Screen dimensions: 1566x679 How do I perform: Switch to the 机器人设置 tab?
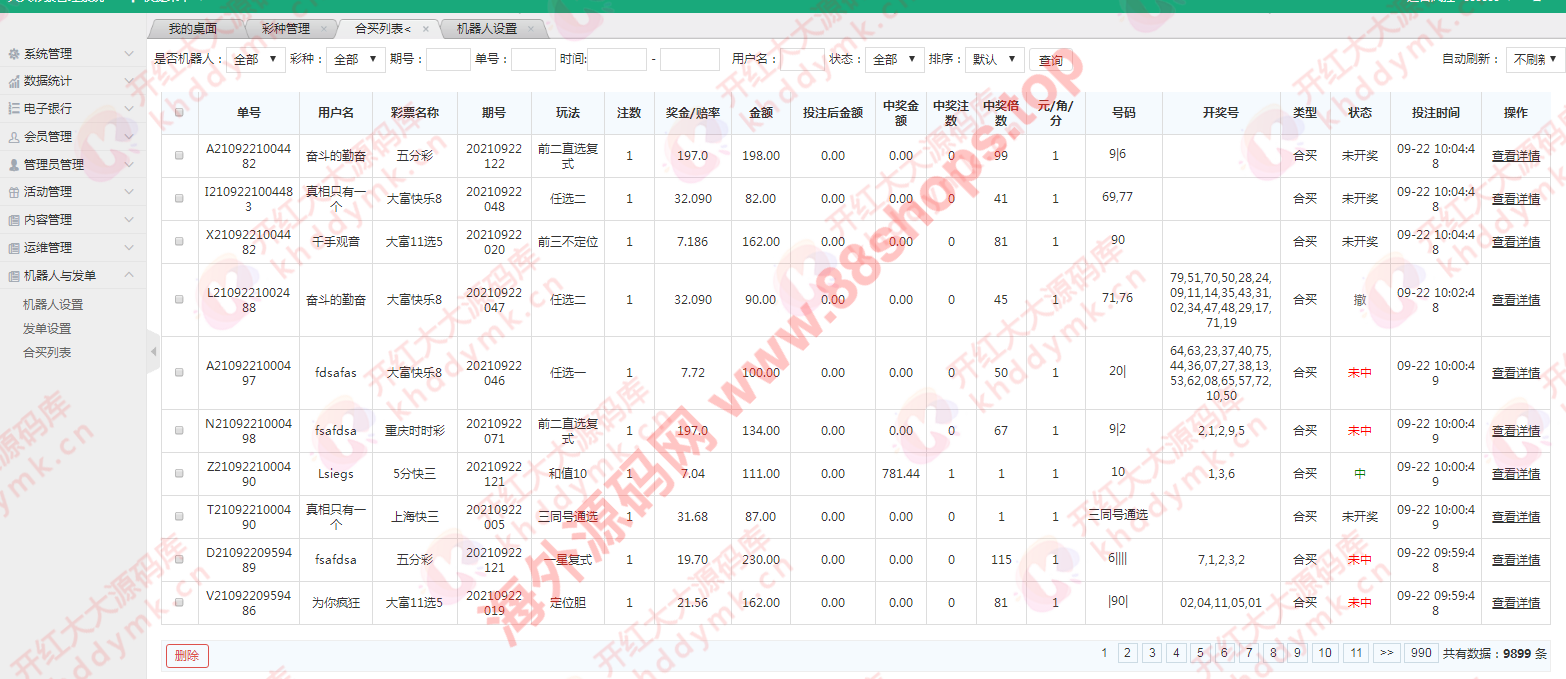click(x=479, y=29)
